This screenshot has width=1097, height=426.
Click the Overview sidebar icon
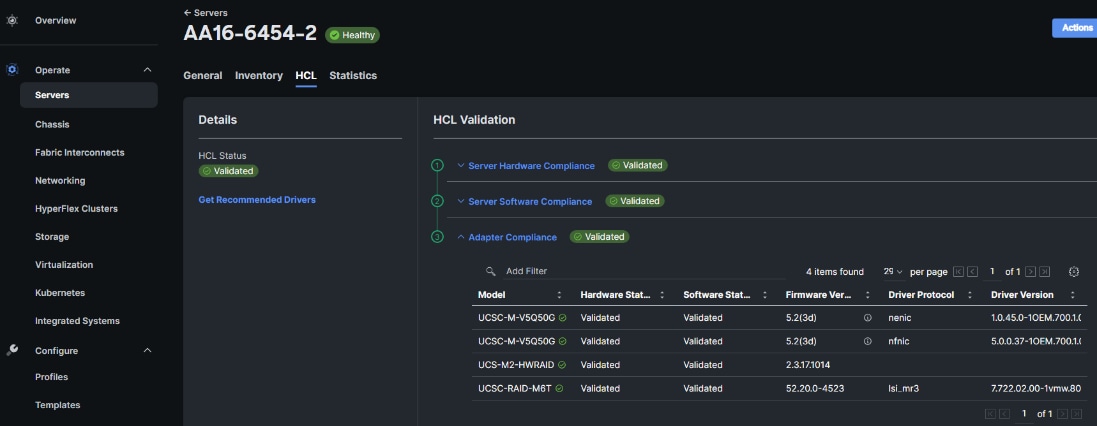click(x=12, y=20)
